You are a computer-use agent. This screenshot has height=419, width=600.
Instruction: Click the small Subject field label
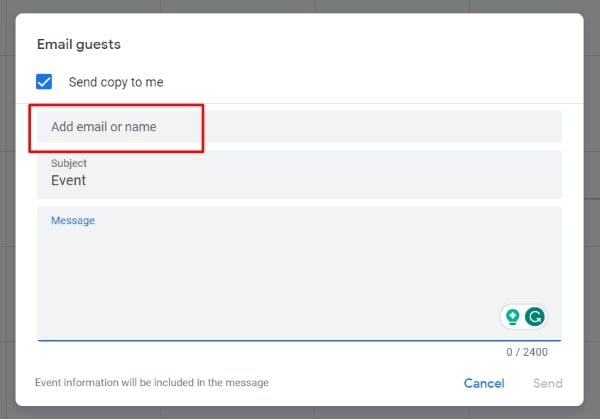point(69,163)
